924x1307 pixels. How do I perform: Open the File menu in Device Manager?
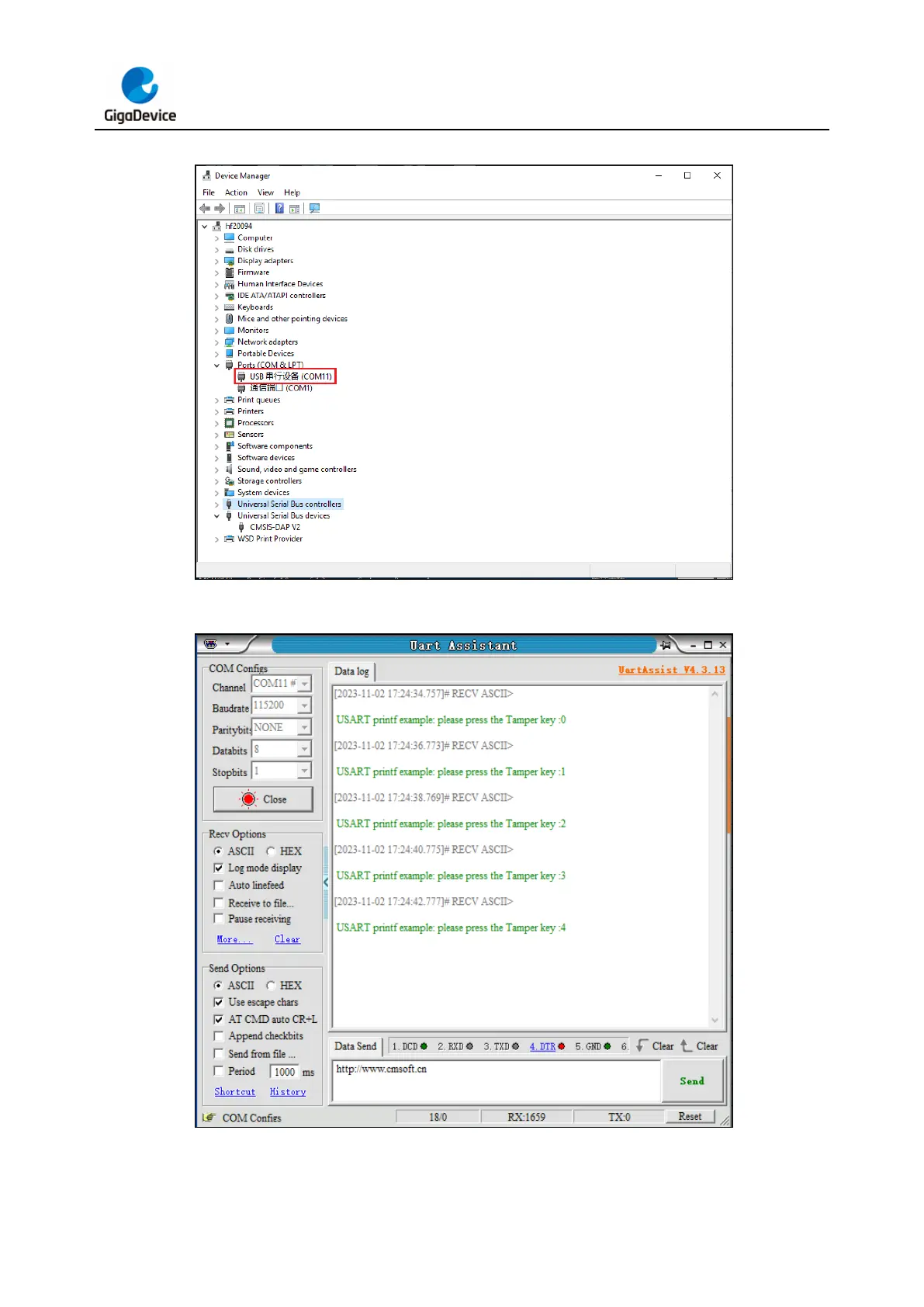pyautogui.click(x=209, y=192)
